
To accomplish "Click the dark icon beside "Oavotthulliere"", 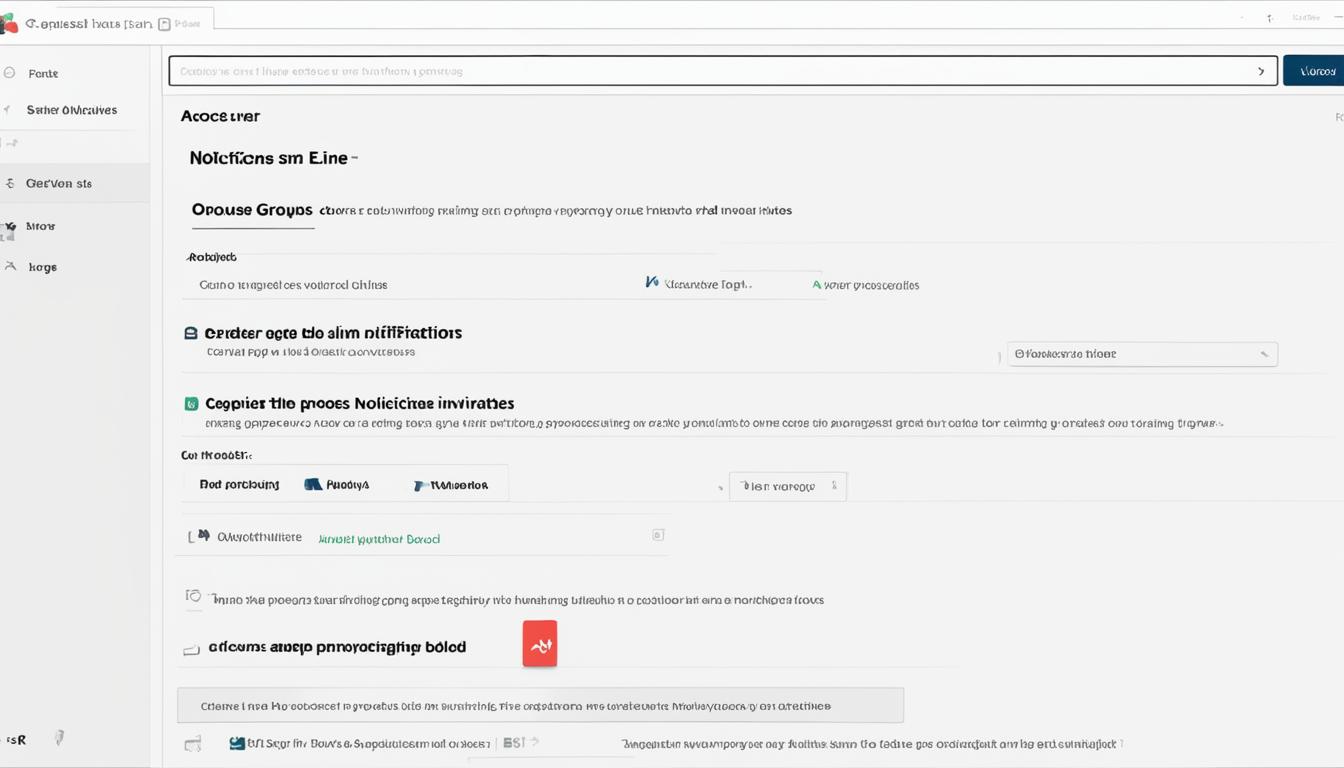I will tap(203, 536).
